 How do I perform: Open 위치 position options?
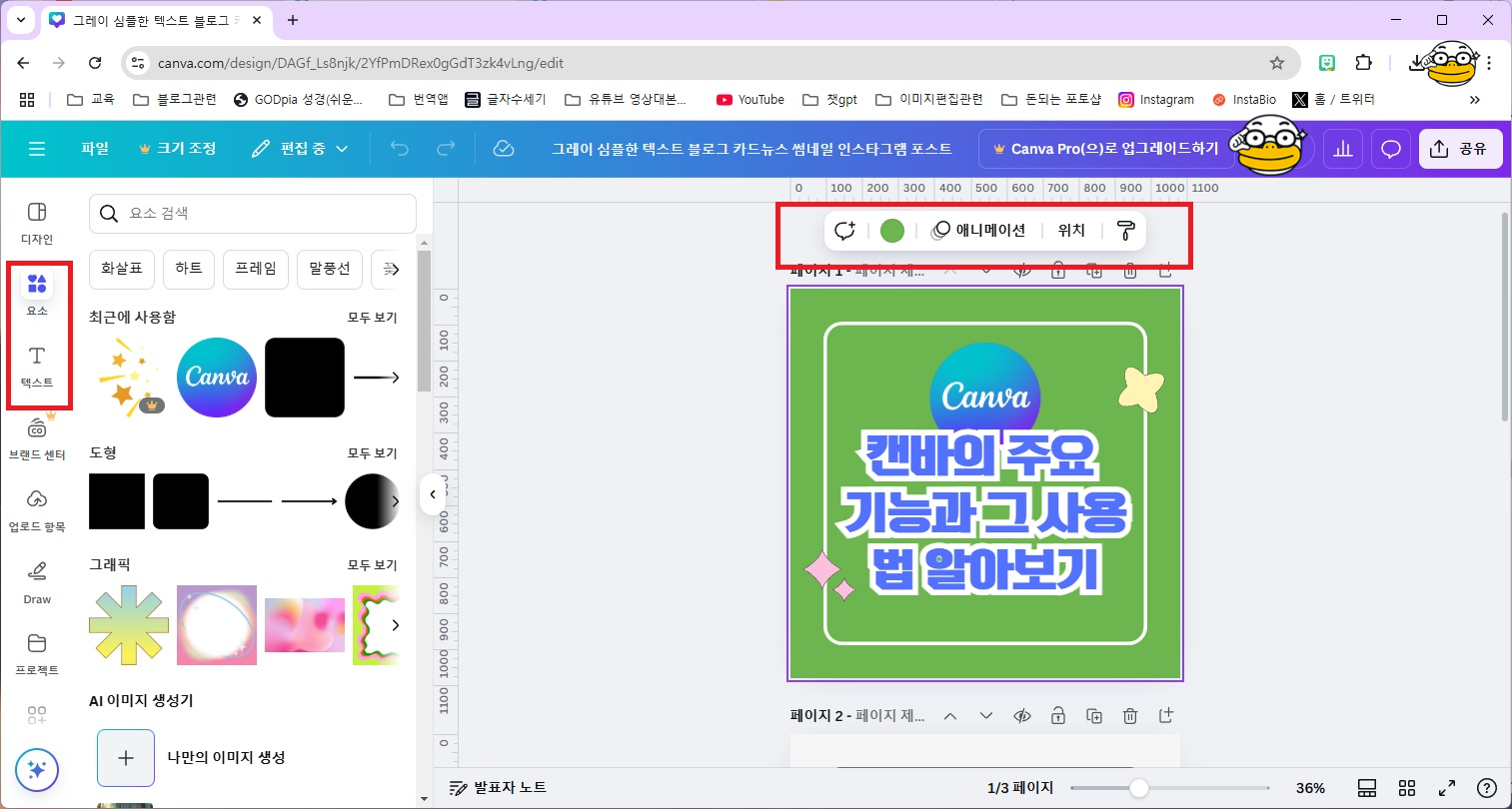pyautogui.click(x=1071, y=231)
